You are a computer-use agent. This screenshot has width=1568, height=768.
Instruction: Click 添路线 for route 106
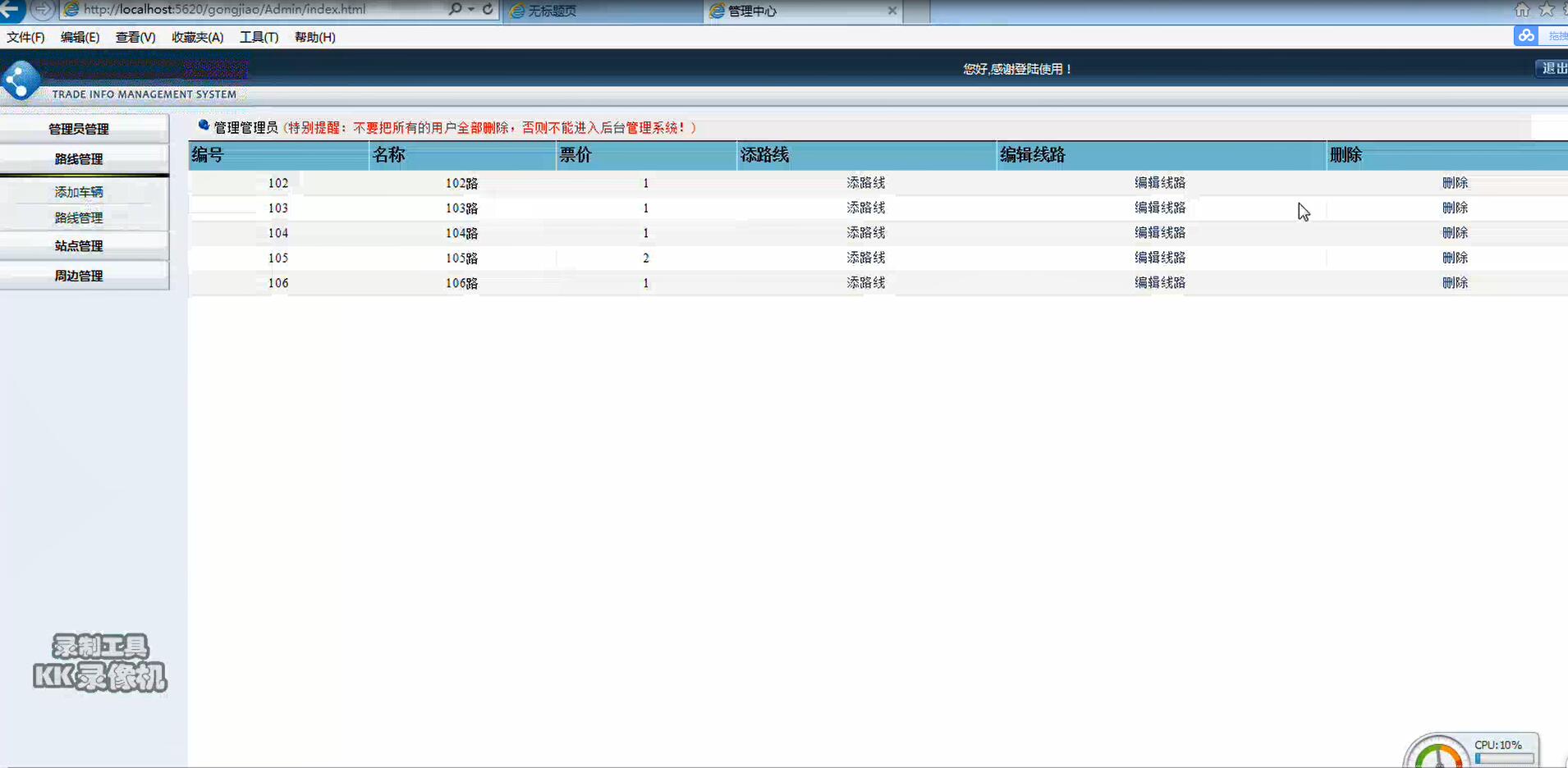point(866,282)
